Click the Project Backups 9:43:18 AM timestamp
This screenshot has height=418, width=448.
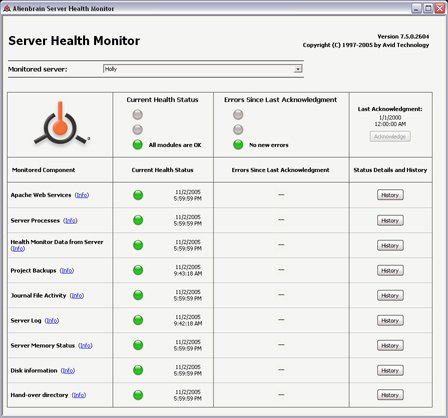(x=188, y=273)
